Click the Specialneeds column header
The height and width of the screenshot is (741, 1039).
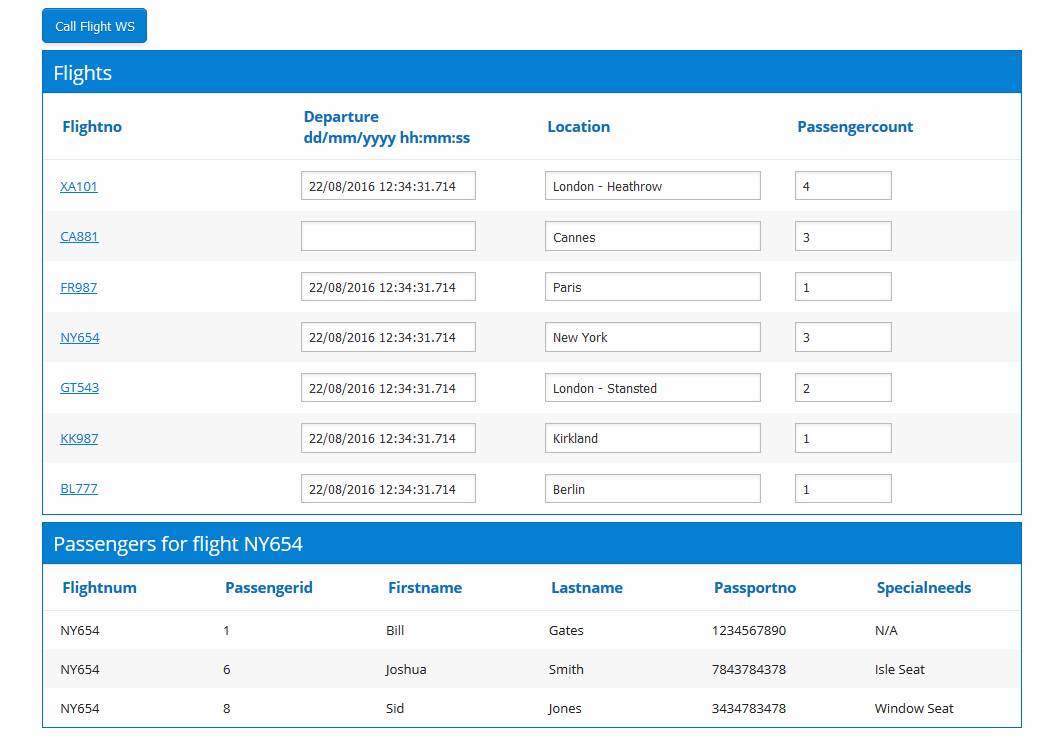[924, 588]
